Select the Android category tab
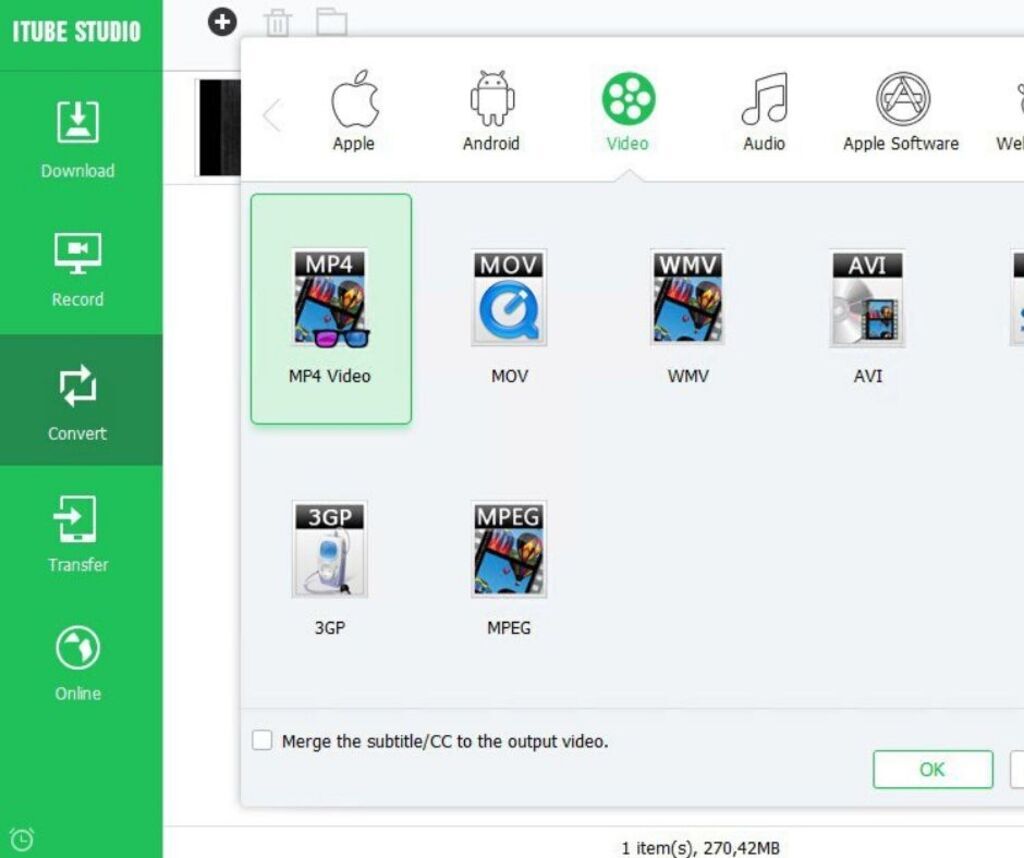 pos(491,111)
